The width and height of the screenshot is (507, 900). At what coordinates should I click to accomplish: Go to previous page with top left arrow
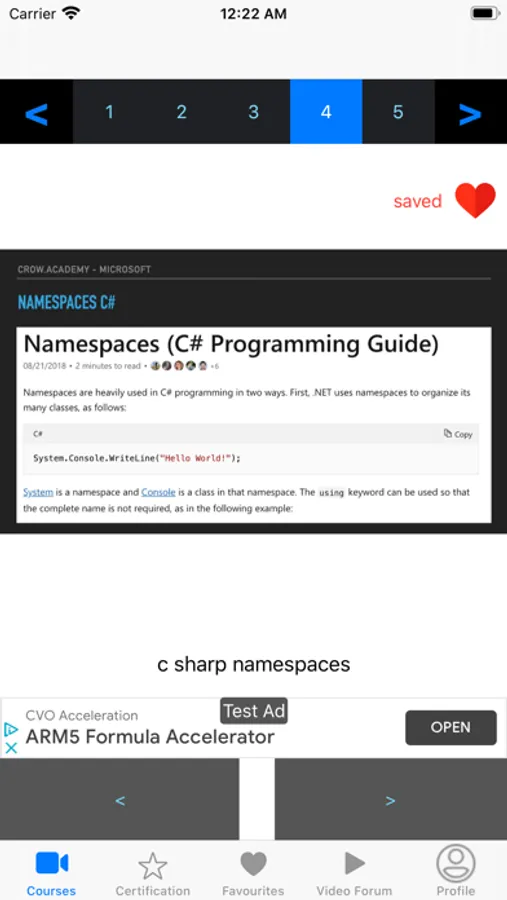[36, 112]
